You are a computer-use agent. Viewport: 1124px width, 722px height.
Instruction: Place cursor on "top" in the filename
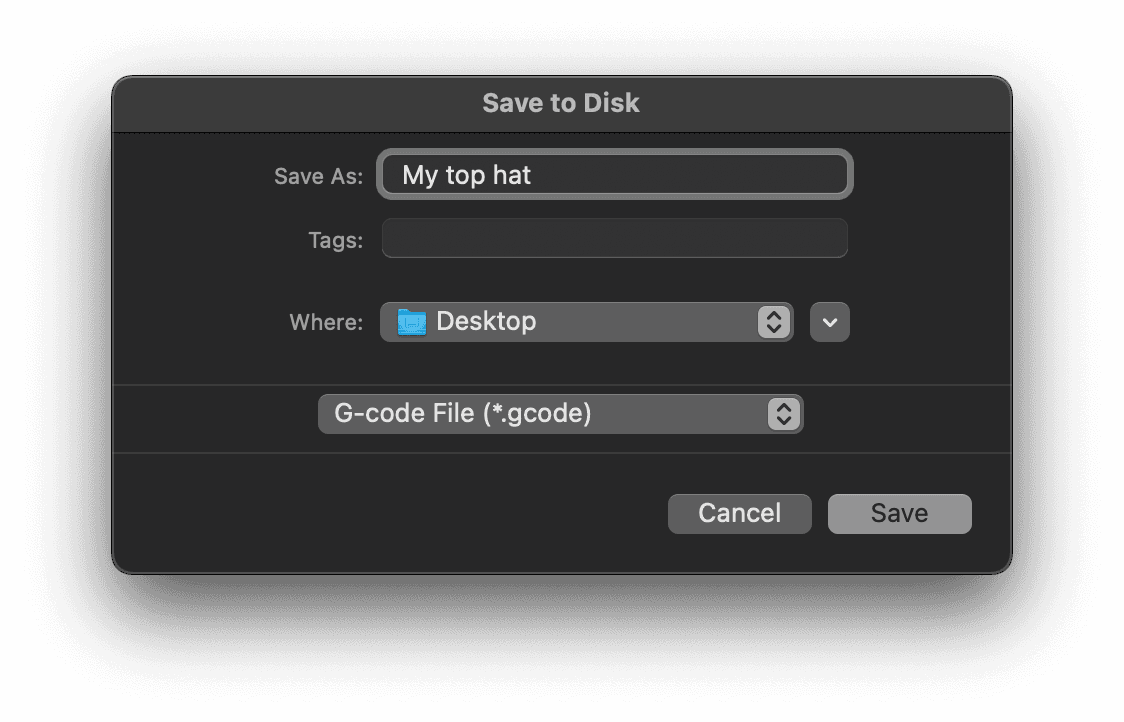click(x=465, y=176)
